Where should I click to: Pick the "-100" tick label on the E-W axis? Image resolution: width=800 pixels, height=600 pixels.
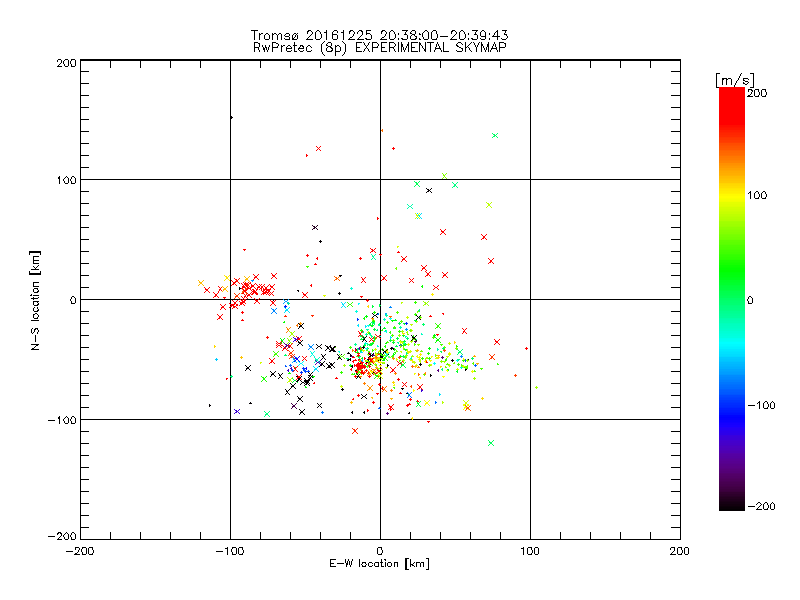click(230, 551)
